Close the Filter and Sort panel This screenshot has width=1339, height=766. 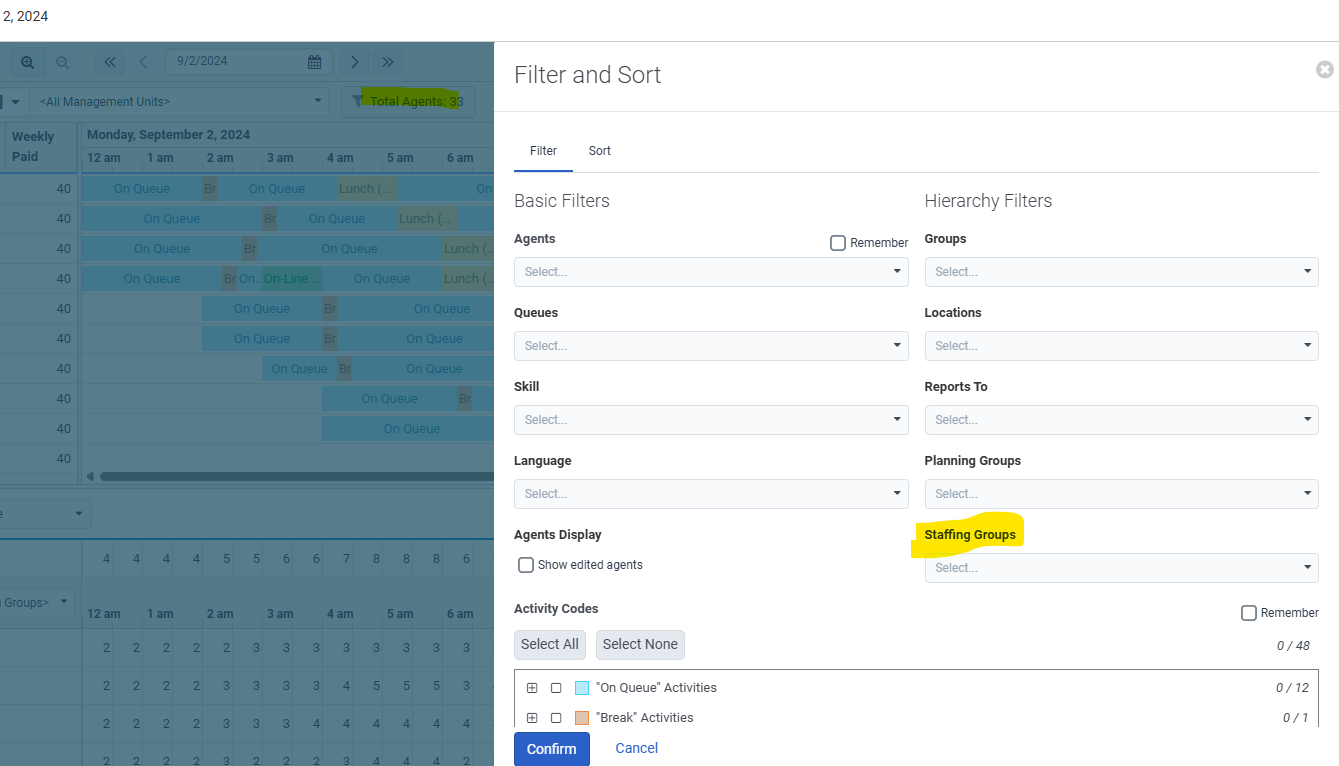tap(1325, 69)
